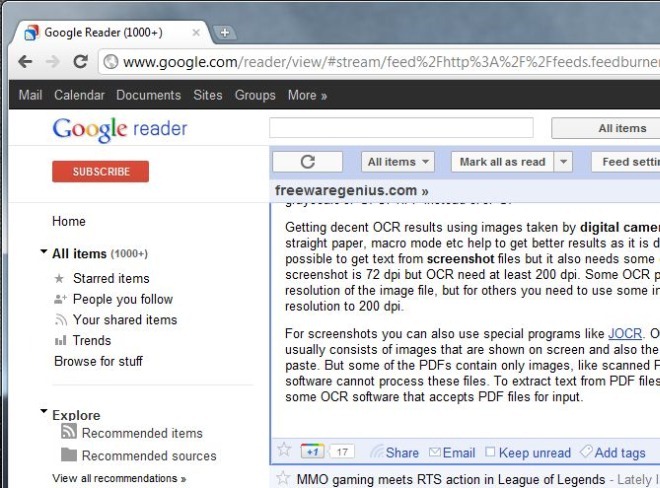Click the Add tags label icon
The height and width of the screenshot is (488, 660).
coord(586,452)
